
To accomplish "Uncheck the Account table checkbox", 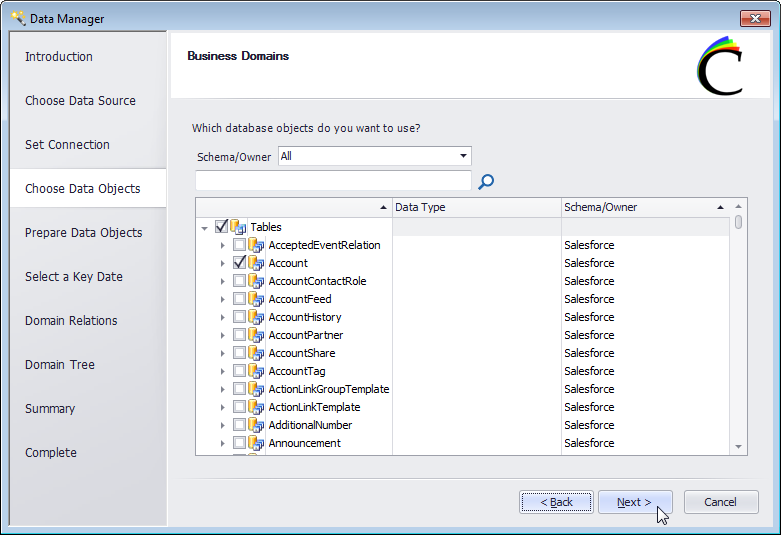I will tap(239, 263).
